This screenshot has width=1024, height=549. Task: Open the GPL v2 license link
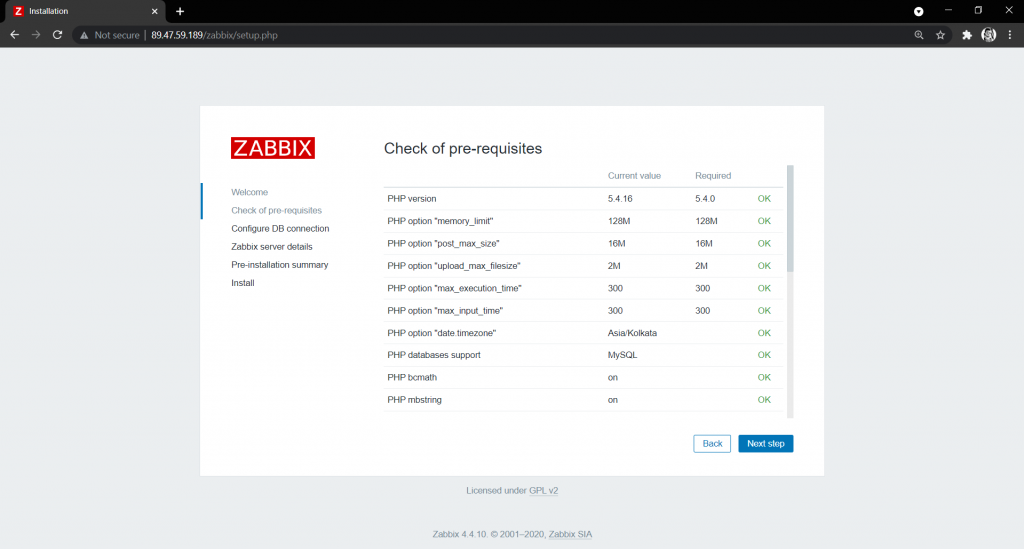click(543, 490)
